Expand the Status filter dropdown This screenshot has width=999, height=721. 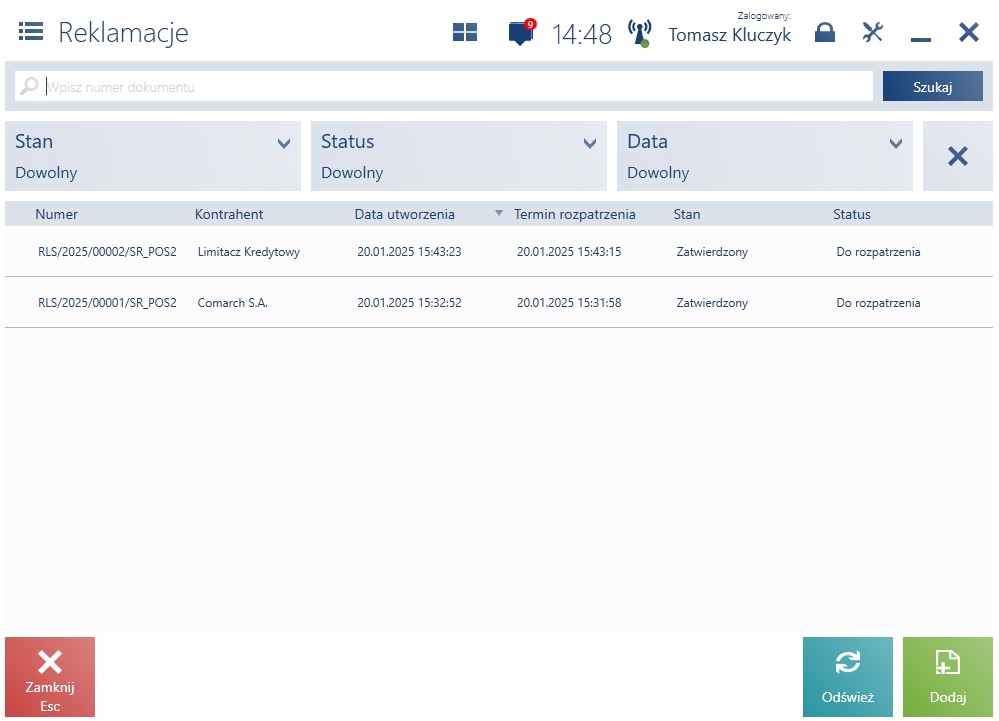pyautogui.click(x=459, y=156)
